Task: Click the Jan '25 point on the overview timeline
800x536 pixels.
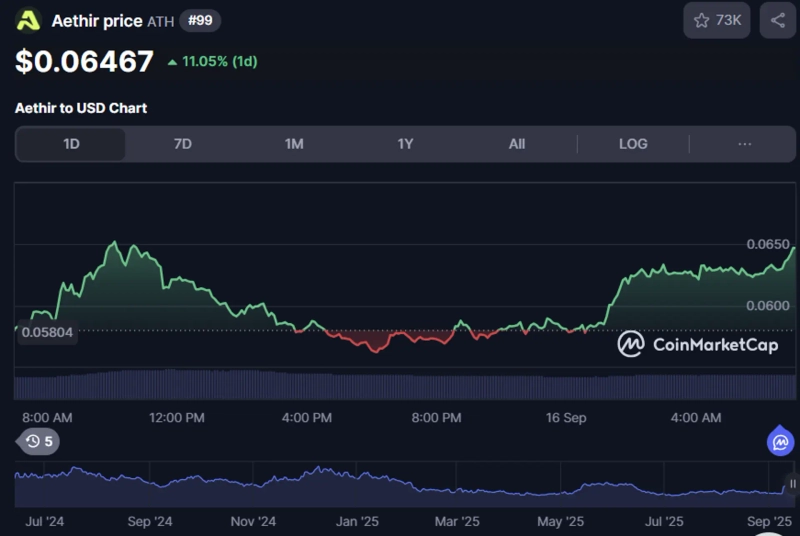Action: click(357, 521)
